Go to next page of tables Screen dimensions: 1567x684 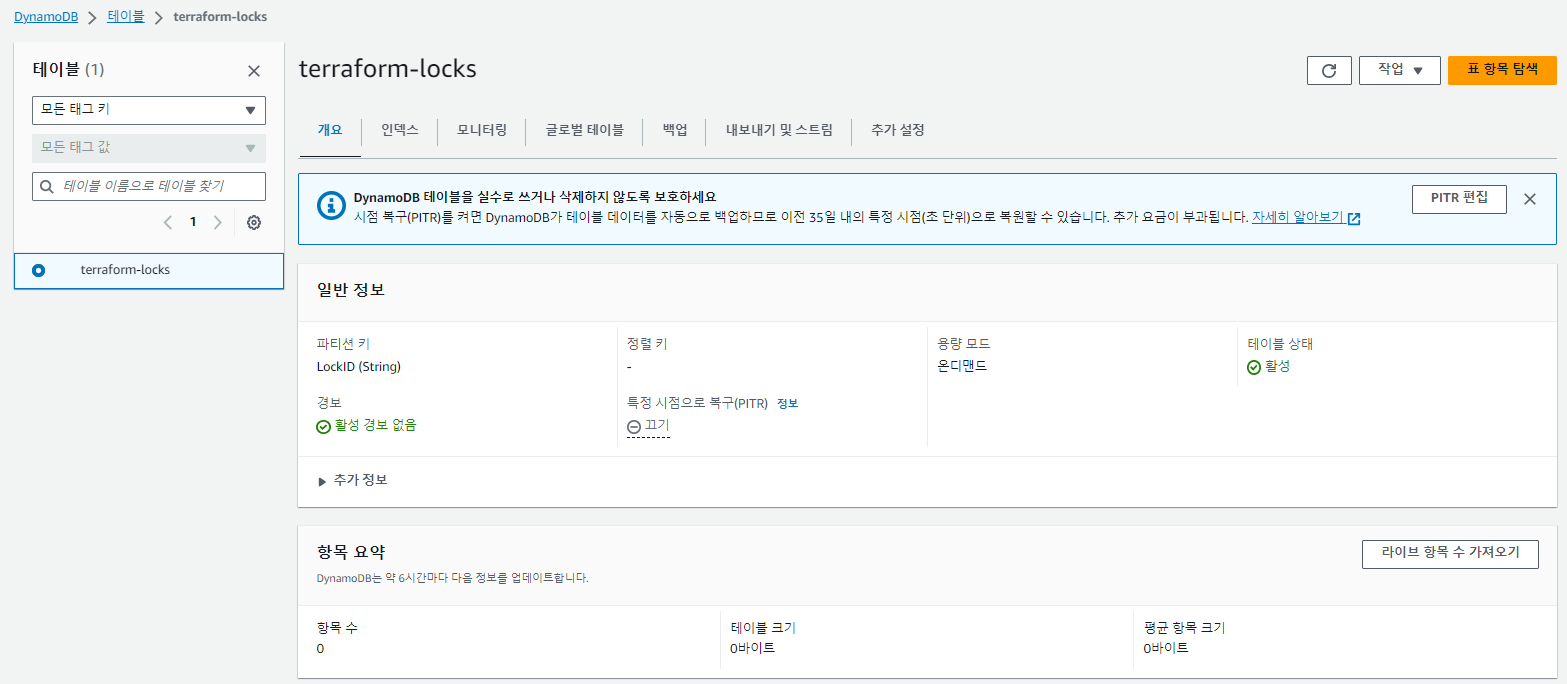(x=218, y=222)
